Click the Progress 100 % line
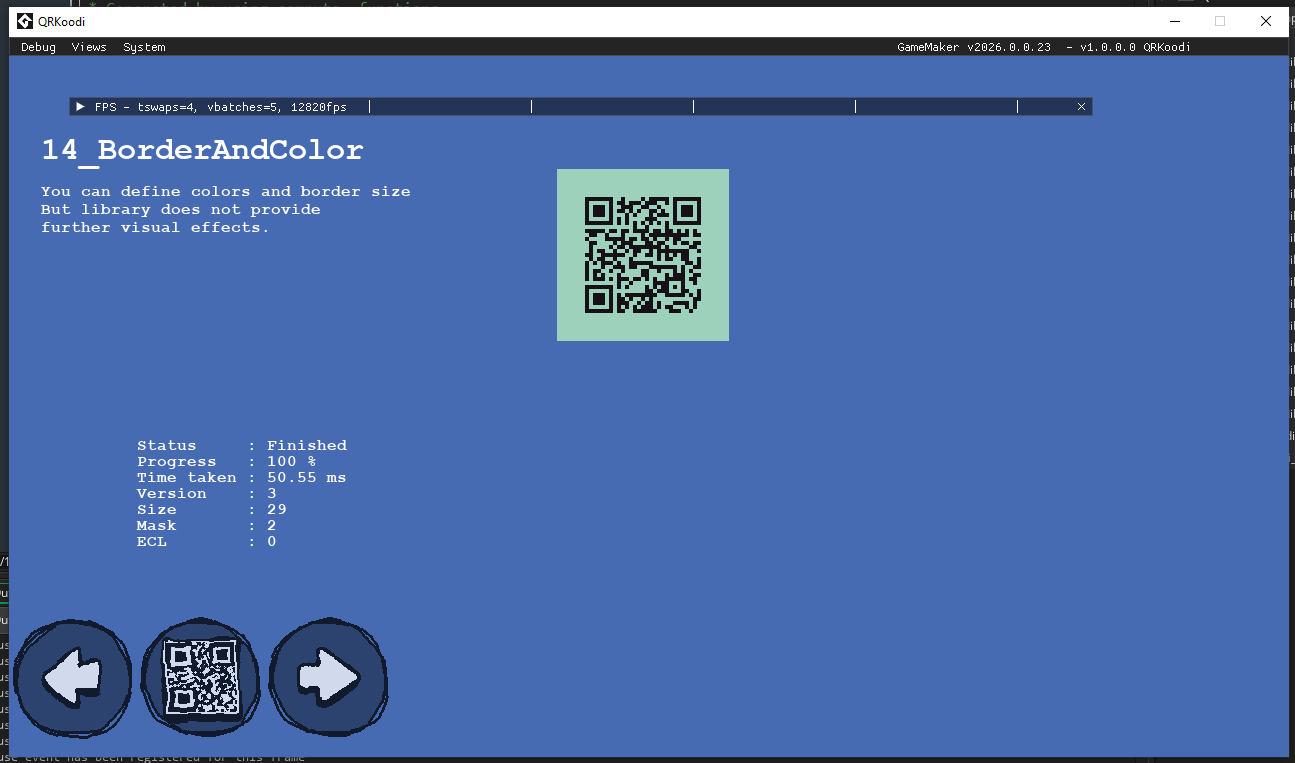This screenshot has height=763, width=1295. tap(227, 461)
